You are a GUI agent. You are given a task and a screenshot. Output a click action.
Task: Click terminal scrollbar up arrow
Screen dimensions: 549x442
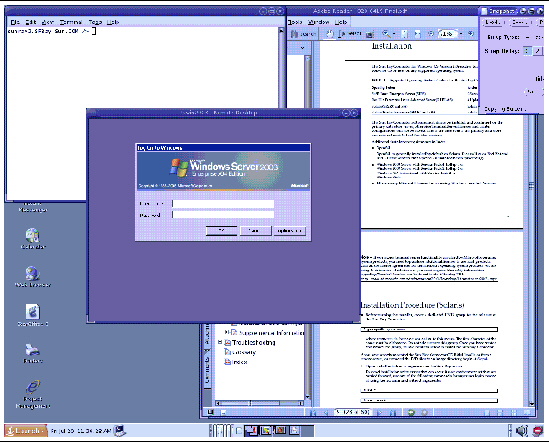click(x=281, y=31)
